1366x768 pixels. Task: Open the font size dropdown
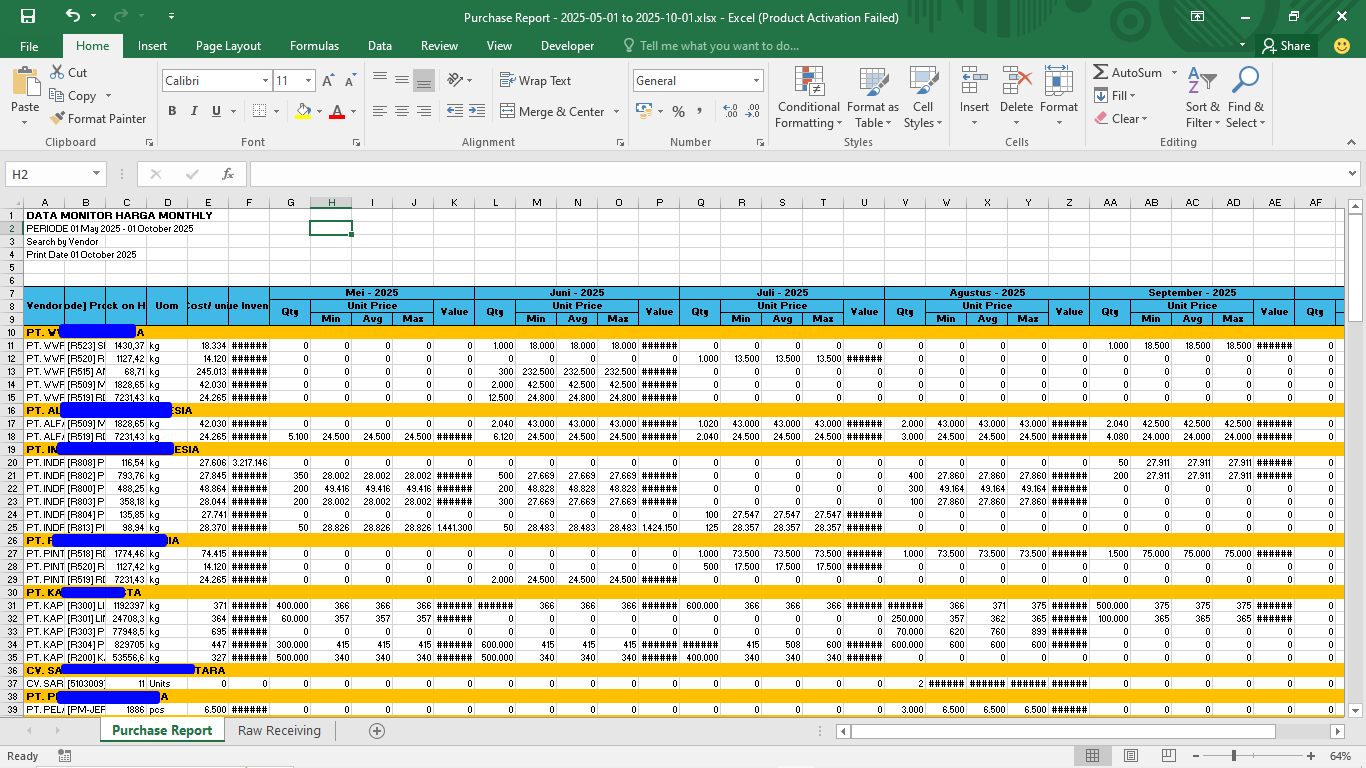[x=309, y=81]
